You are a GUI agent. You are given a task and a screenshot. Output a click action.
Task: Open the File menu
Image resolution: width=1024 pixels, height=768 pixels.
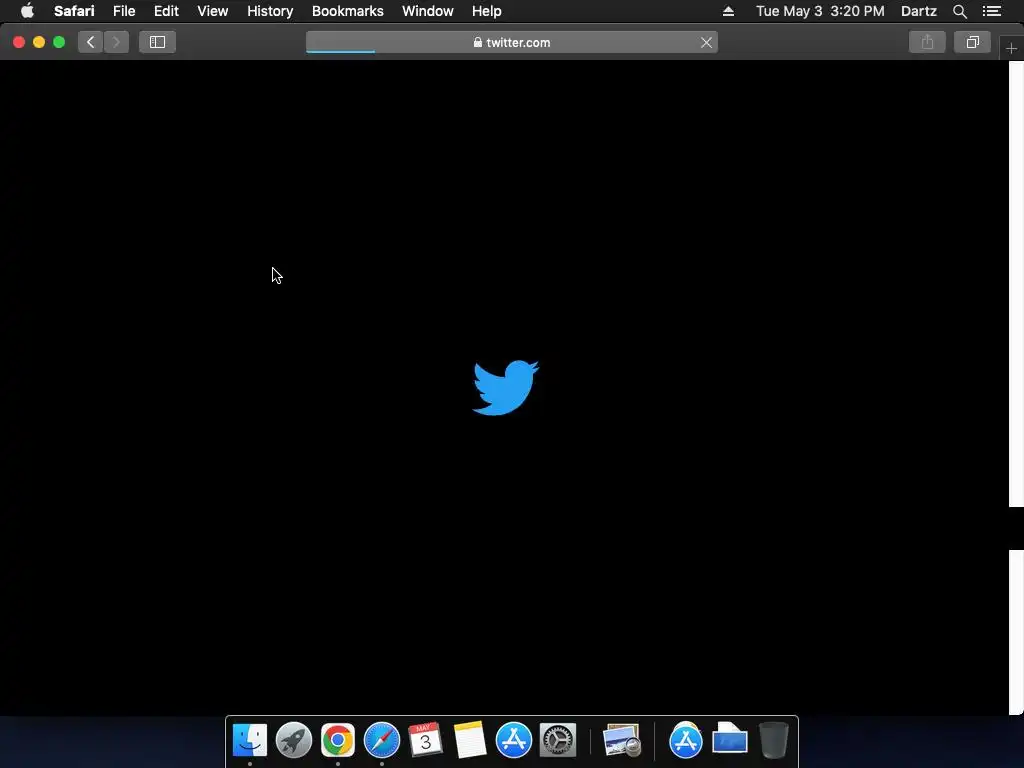(x=123, y=11)
